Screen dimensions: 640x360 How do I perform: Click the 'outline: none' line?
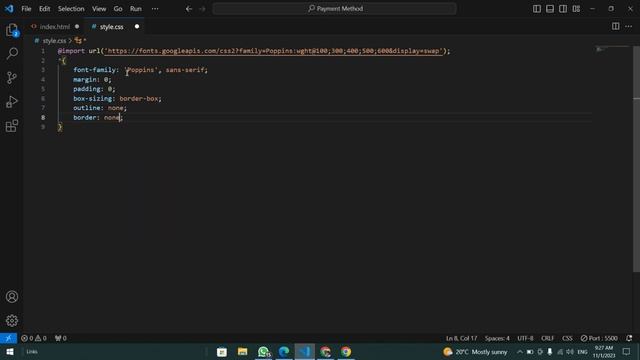coord(100,108)
